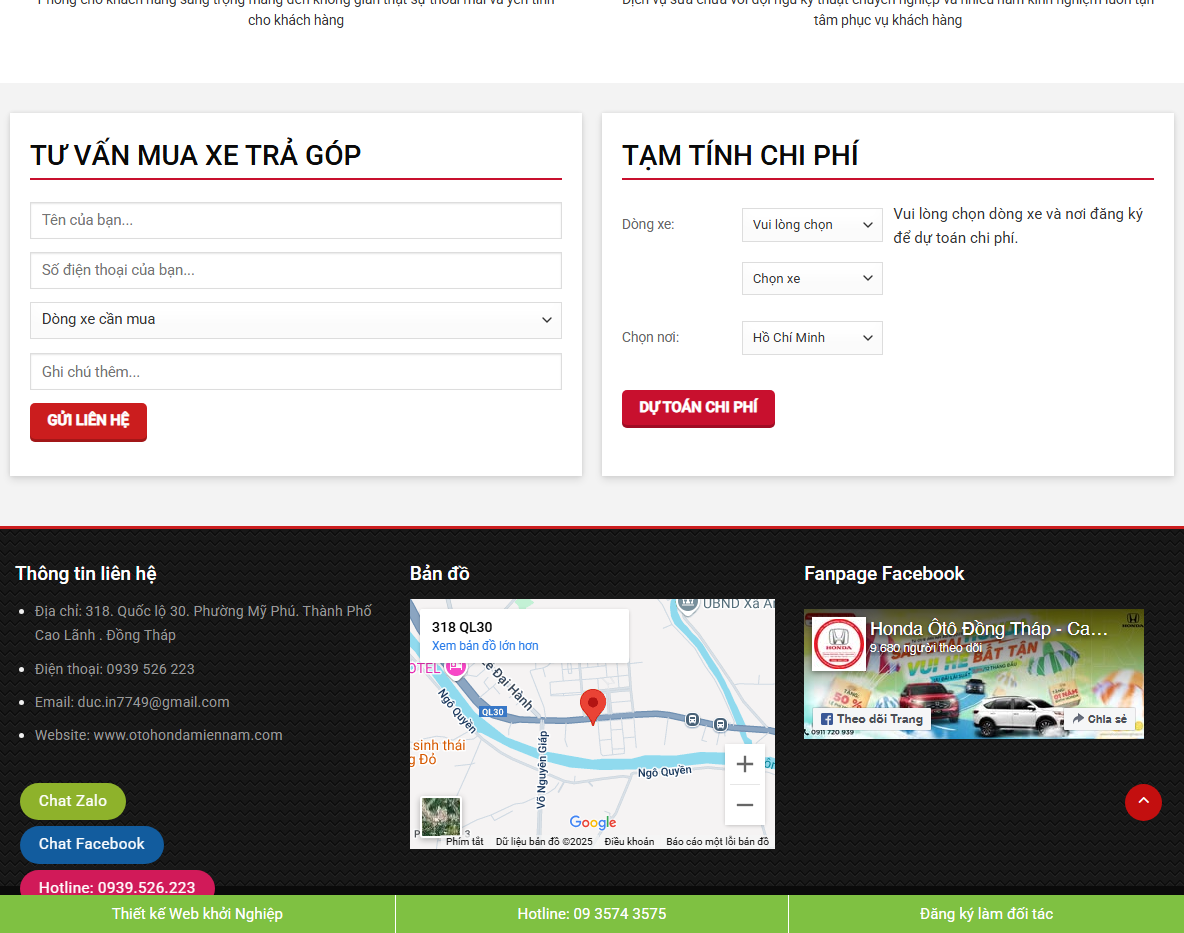Image resolution: width=1184 pixels, height=933 pixels.
Task: Click the Google logo on the map
Action: 592,823
